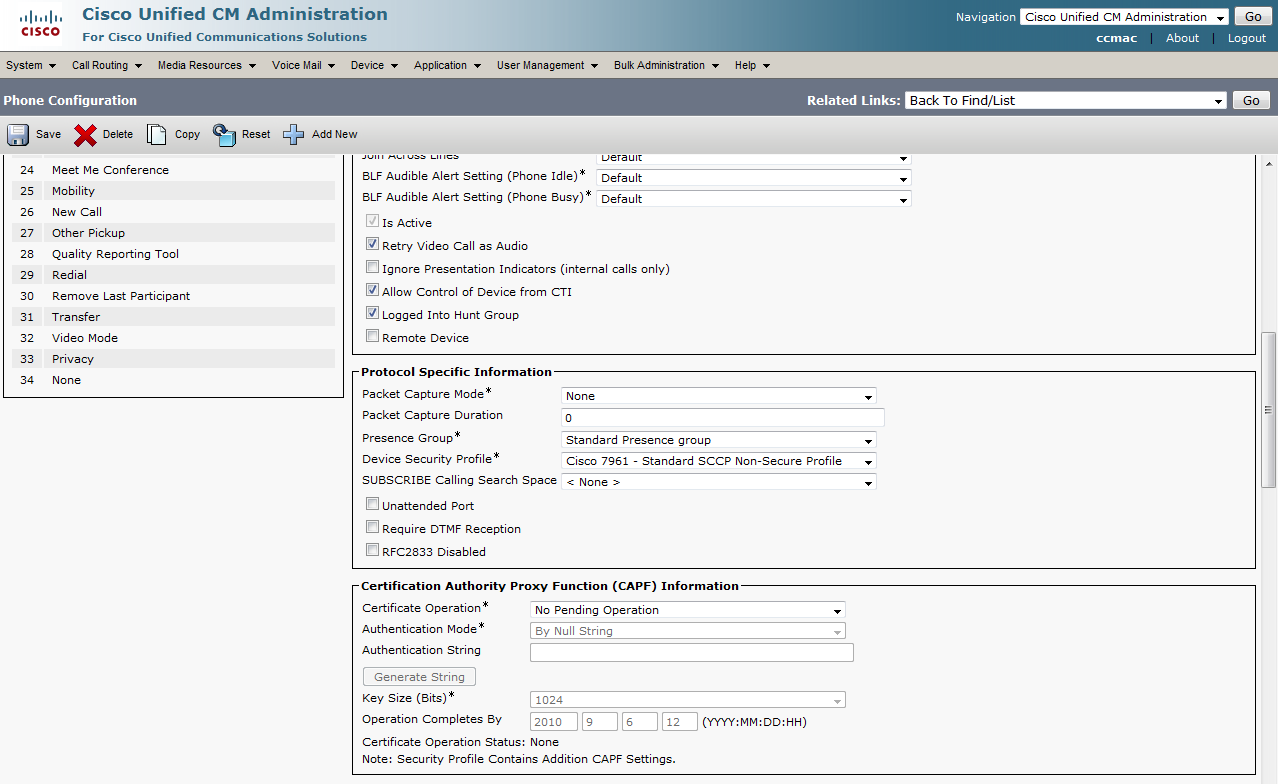Open the Certificate Operation dropdown
This screenshot has height=784, width=1280.
[687, 610]
